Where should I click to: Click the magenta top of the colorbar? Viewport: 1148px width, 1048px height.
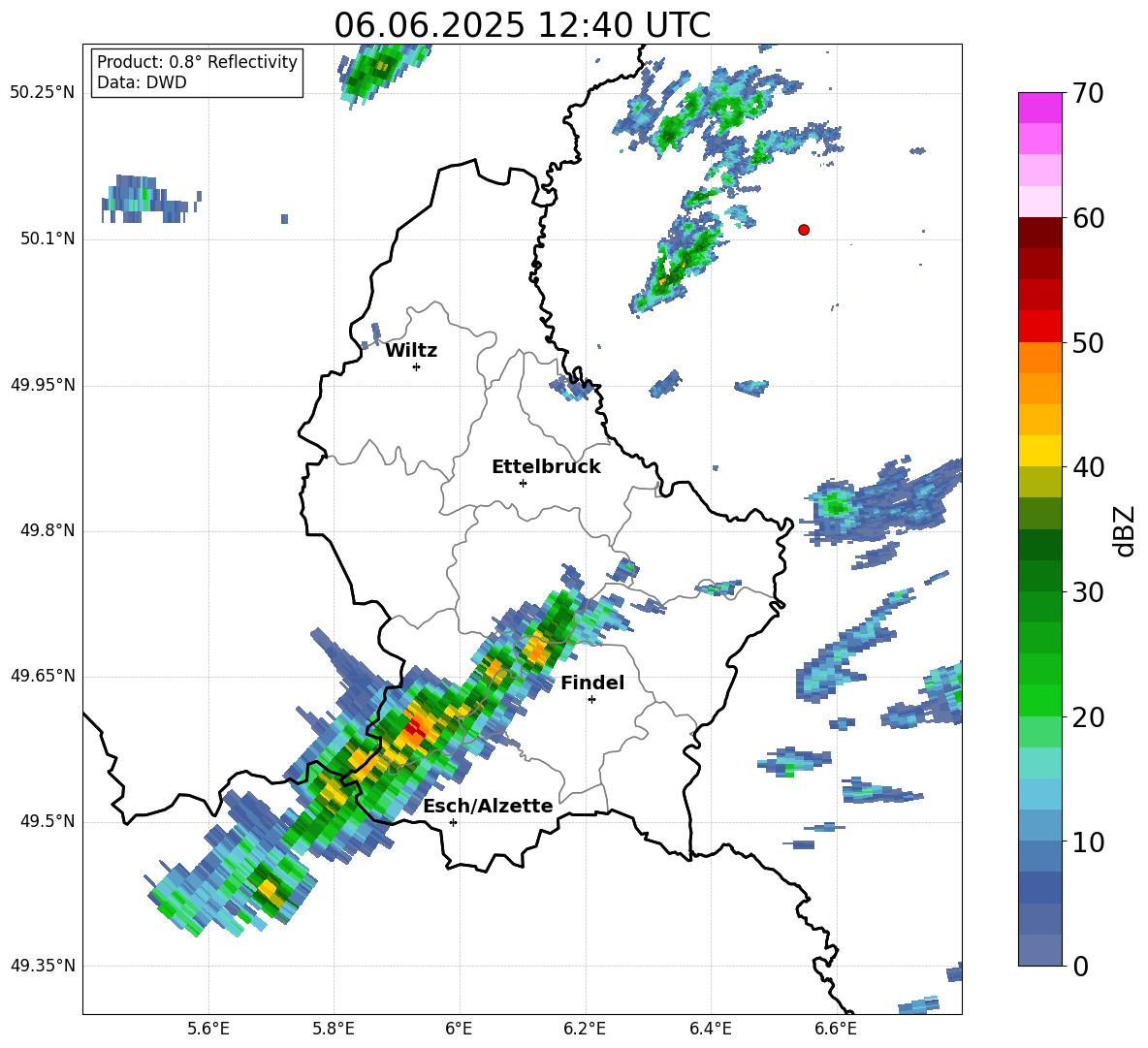pyautogui.click(x=1039, y=108)
